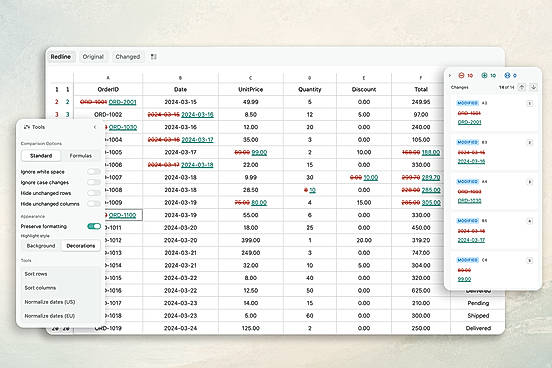This screenshot has width=552, height=368.
Task: Go to next change arrow
Action: click(x=533, y=87)
